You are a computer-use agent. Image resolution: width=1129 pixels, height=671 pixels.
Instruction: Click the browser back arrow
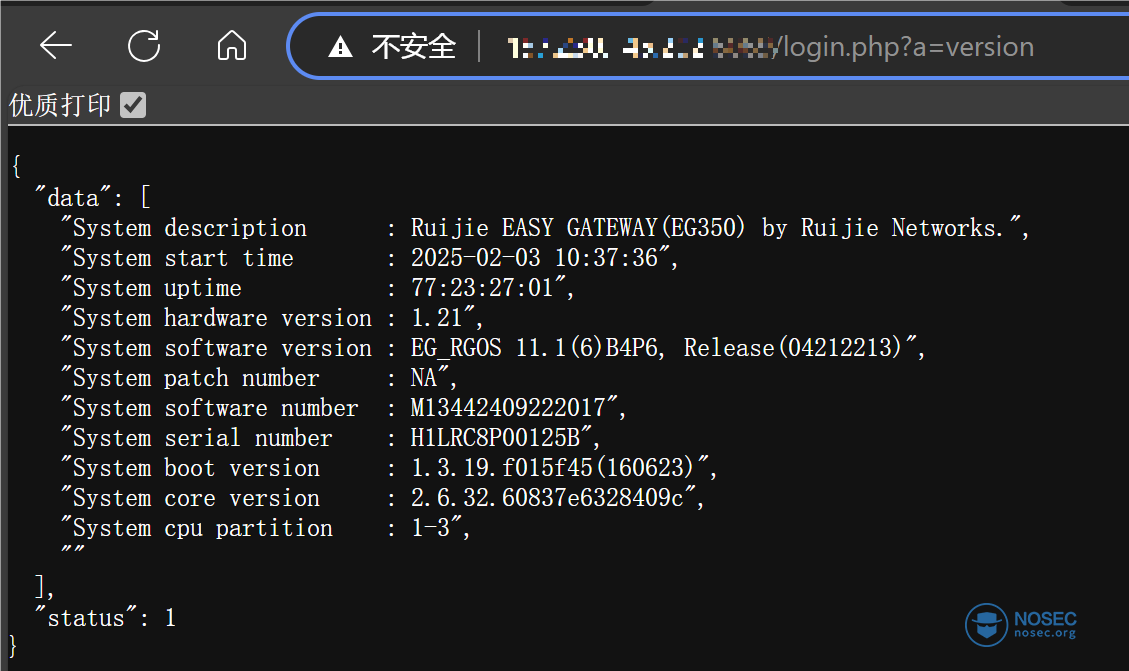(55, 46)
